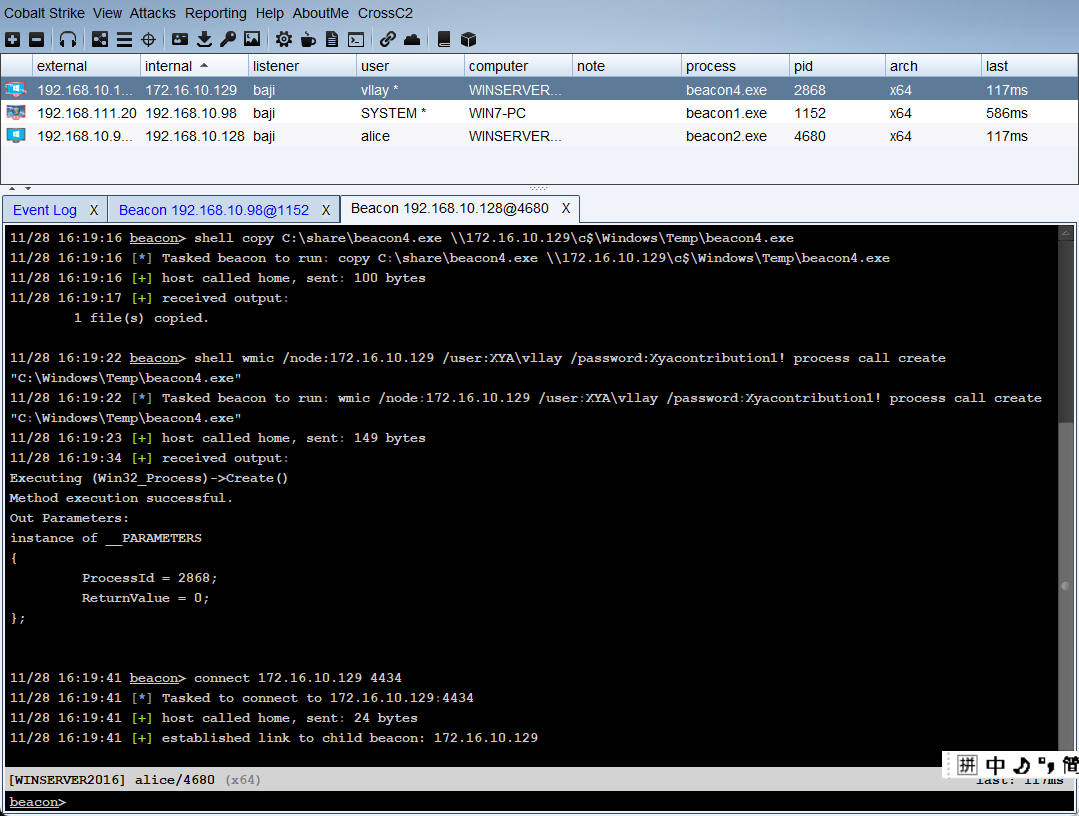This screenshot has width=1079, height=816.
Task: Open Configure Listeners via the headphones icon
Action: click(67, 39)
